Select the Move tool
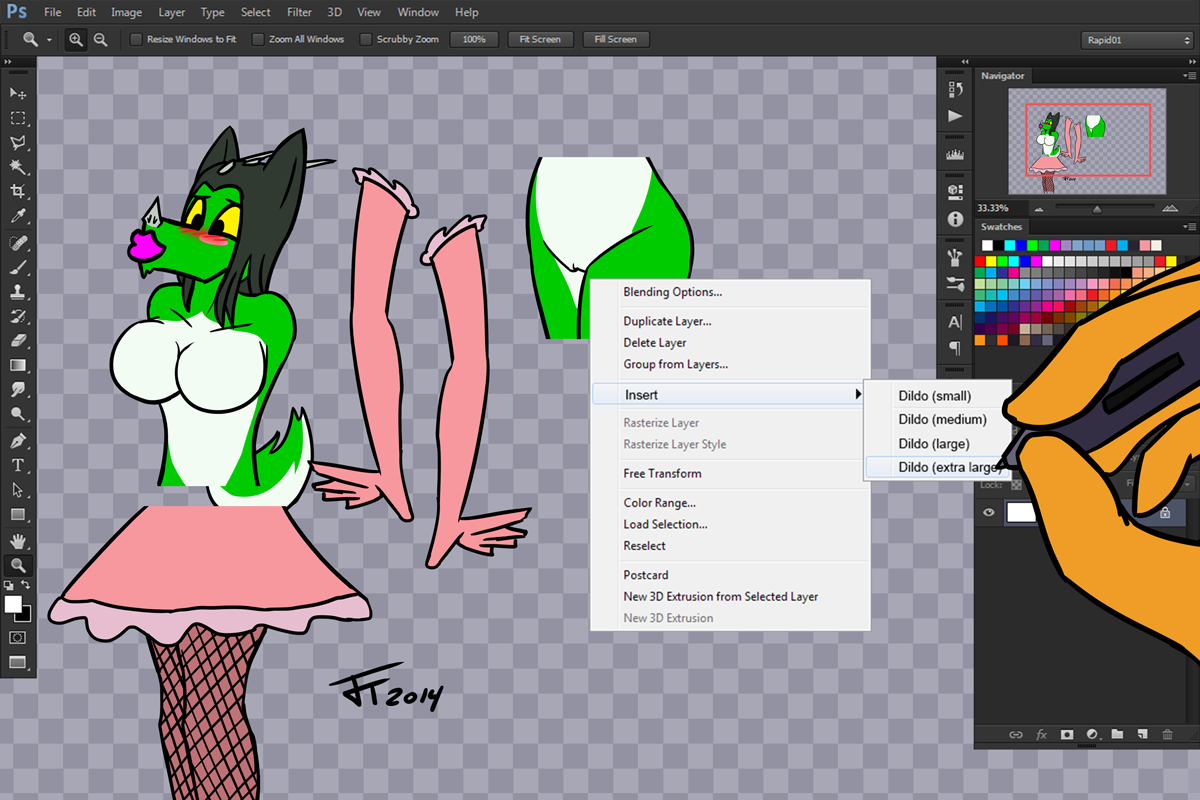This screenshot has width=1200, height=800. [x=18, y=93]
